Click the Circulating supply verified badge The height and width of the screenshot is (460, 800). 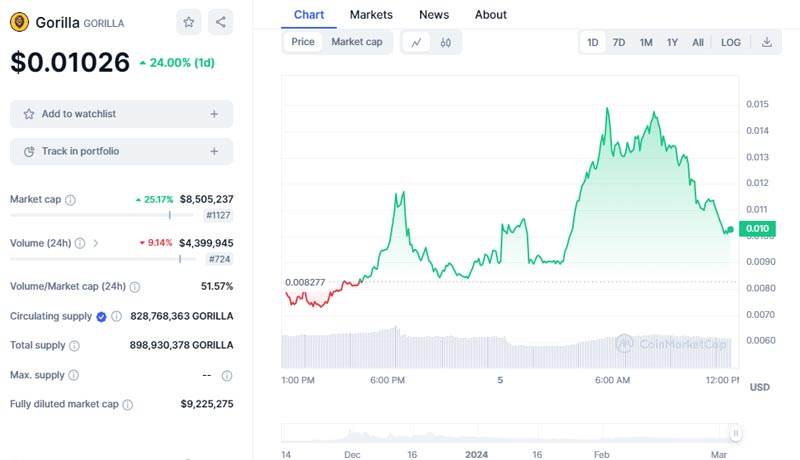tap(102, 317)
